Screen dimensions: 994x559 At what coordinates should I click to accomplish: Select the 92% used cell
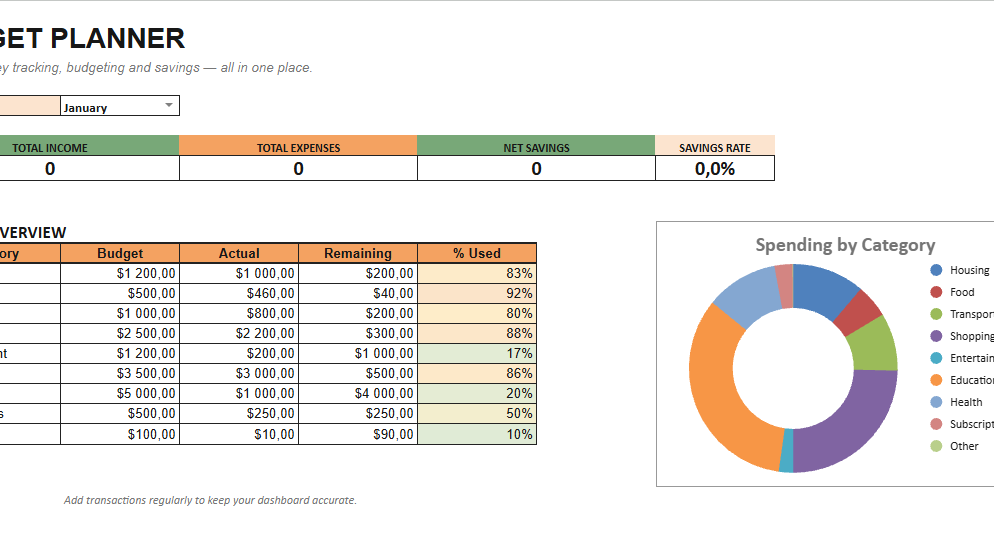pos(477,293)
